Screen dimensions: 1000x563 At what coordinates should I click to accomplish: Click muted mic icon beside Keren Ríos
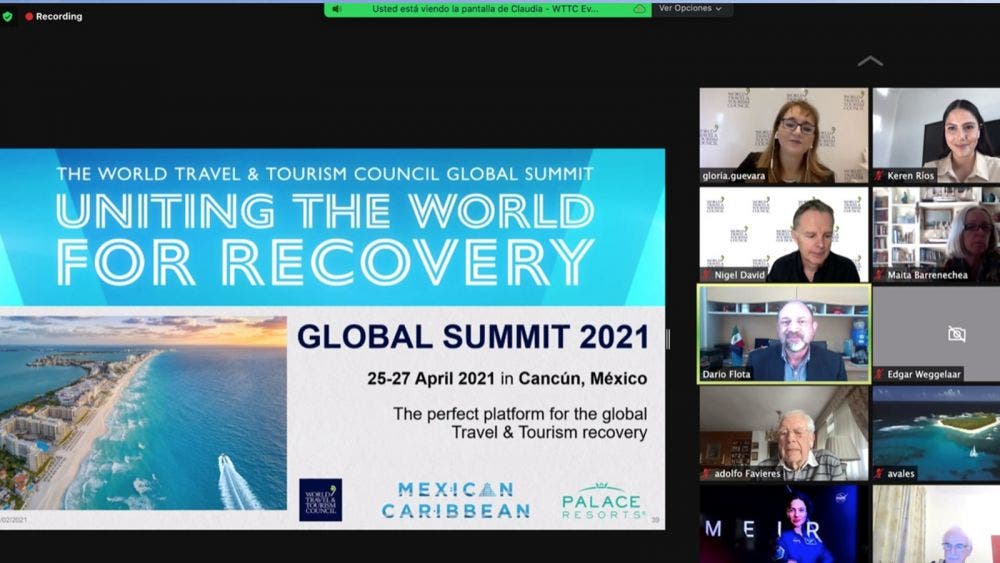tap(879, 176)
